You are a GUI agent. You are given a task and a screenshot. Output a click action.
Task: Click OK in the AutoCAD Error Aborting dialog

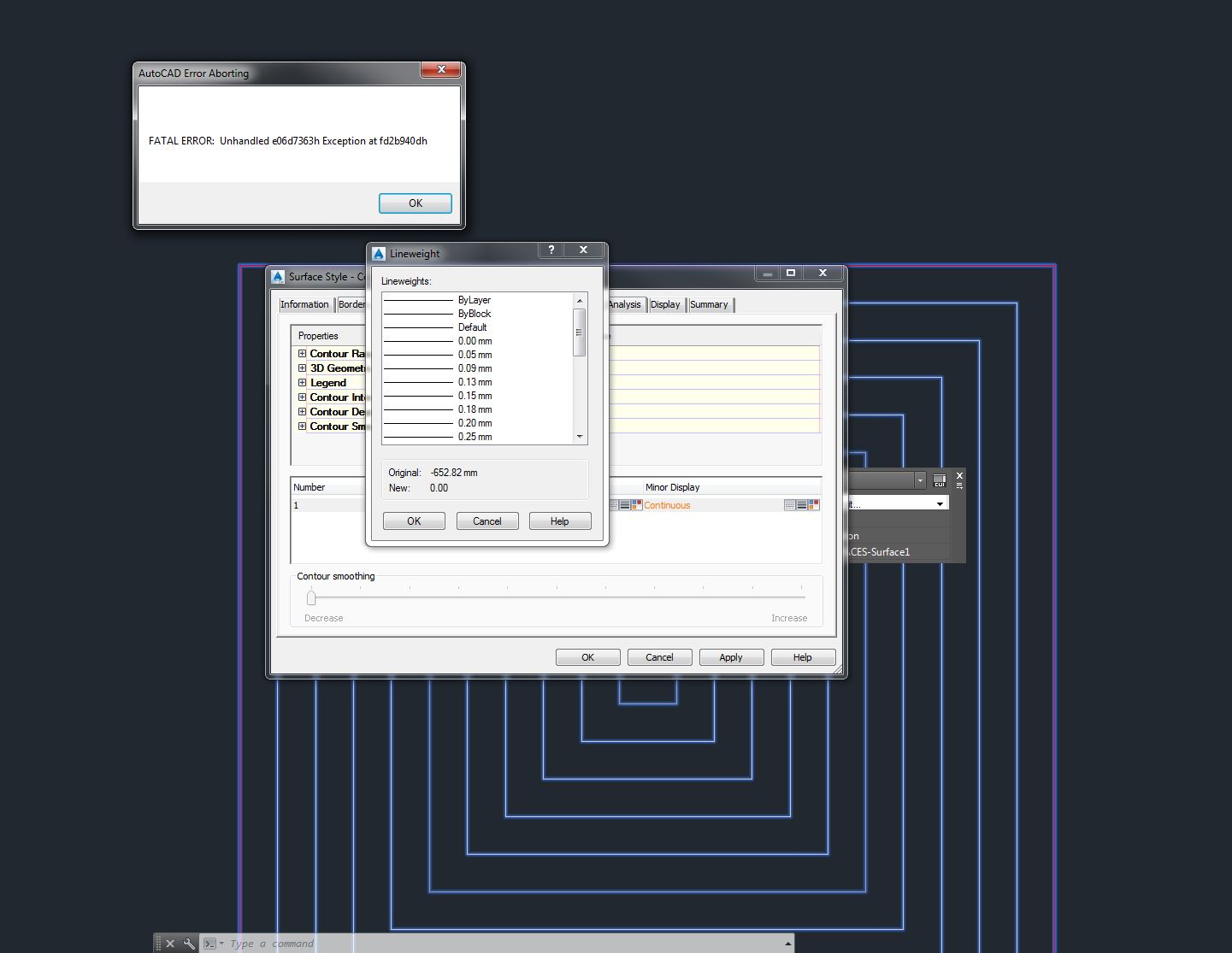coord(416,203)
